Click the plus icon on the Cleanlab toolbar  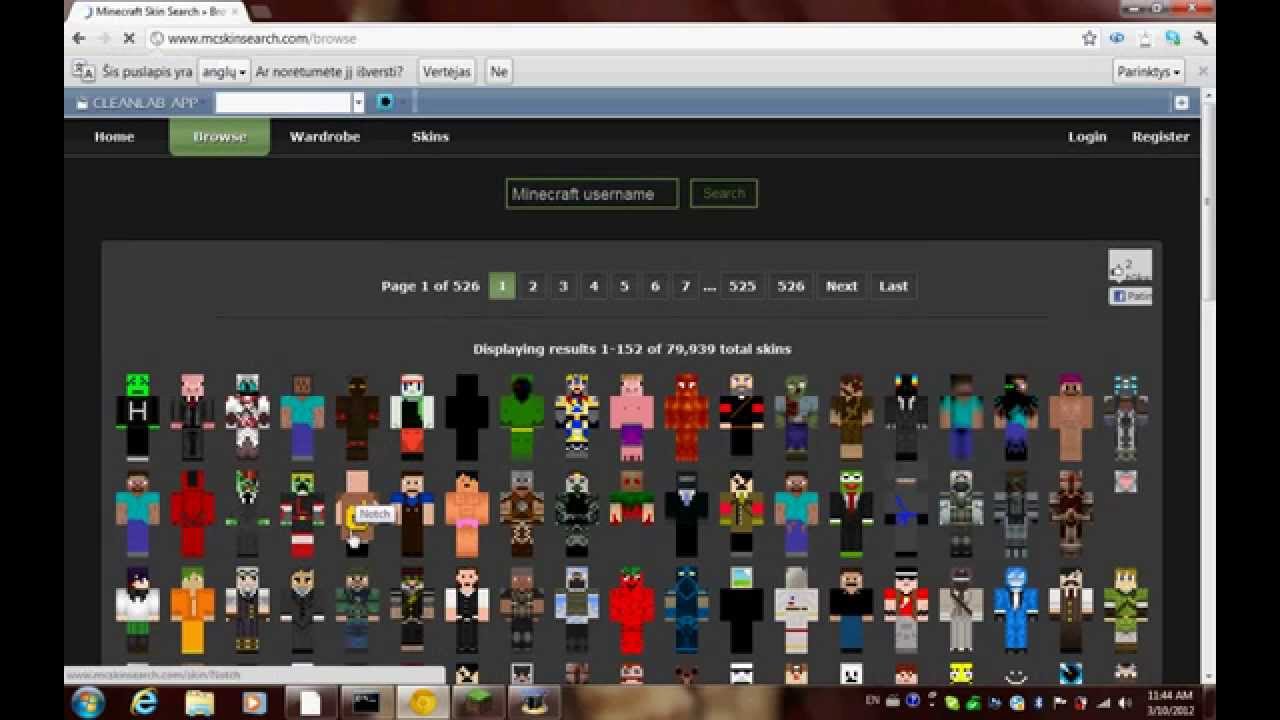coord(1181,103)
